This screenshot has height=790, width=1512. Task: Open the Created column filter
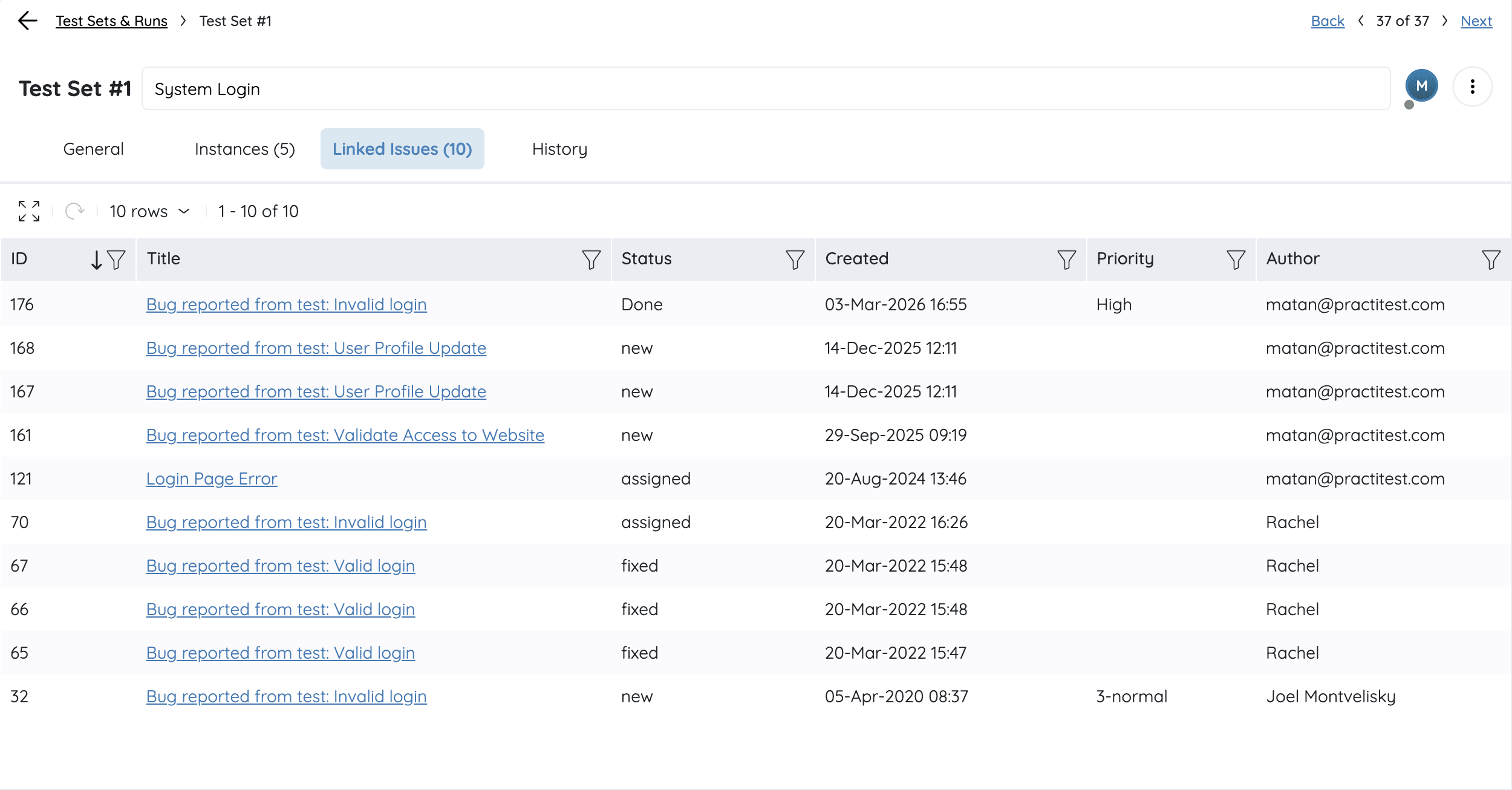1066,260
